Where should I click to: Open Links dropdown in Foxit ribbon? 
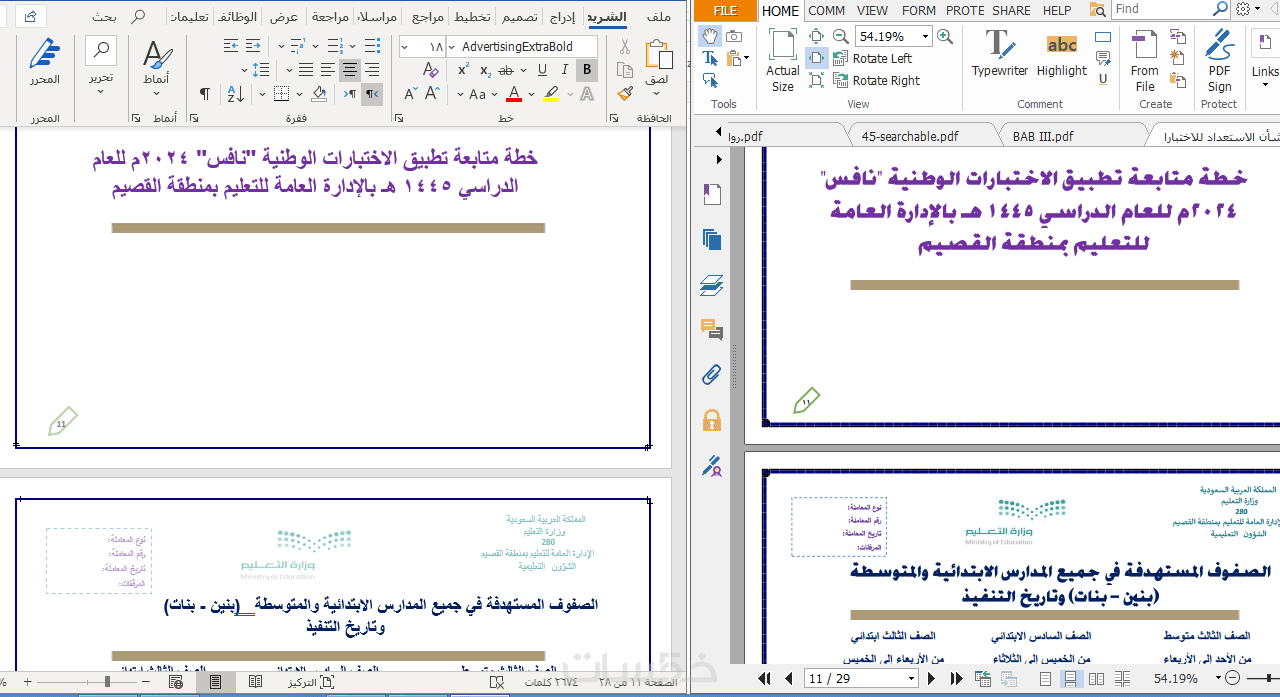point(1265,86)
